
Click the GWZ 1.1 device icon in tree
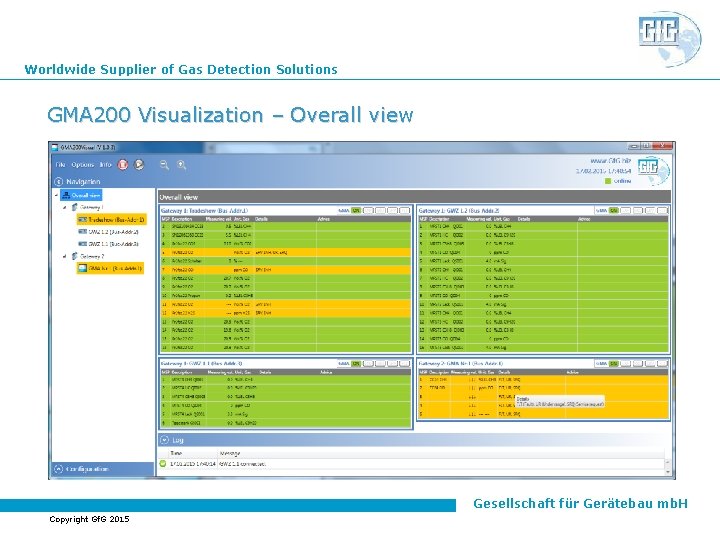(83, 244)
